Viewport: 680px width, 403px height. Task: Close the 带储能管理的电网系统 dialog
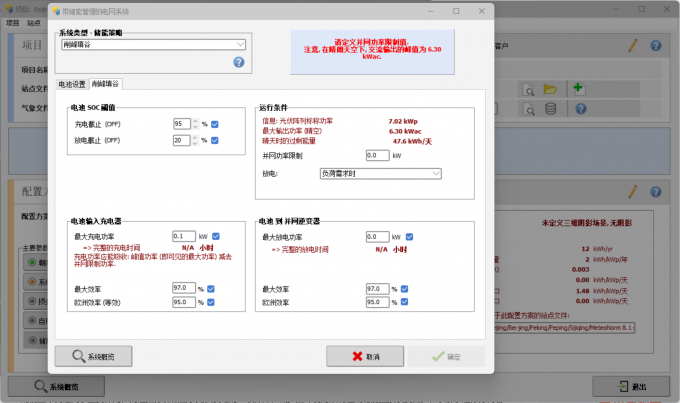coord(481,11)
